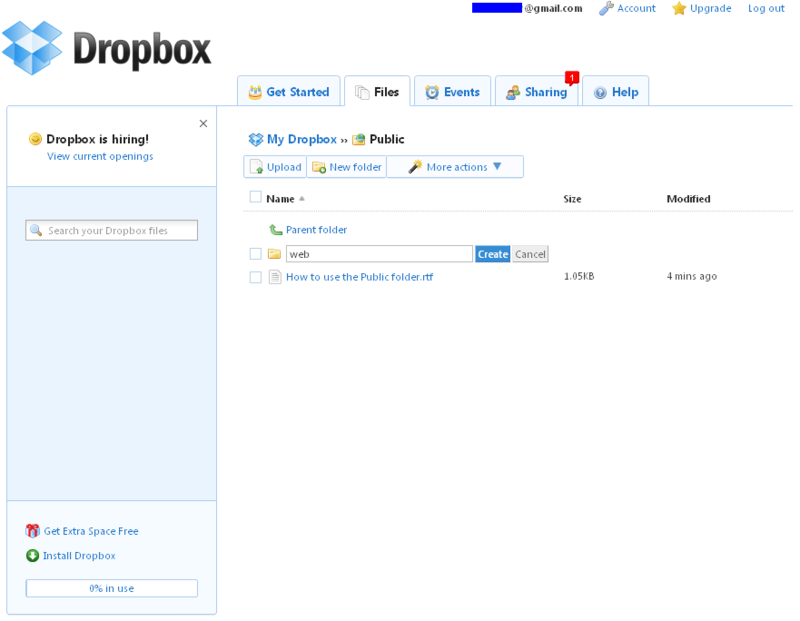Image resolution: width=800 pixels, height=621 pixels.
Task: Check the box for the new web folder
Action: pyautogui.click(x=256, y=254)
